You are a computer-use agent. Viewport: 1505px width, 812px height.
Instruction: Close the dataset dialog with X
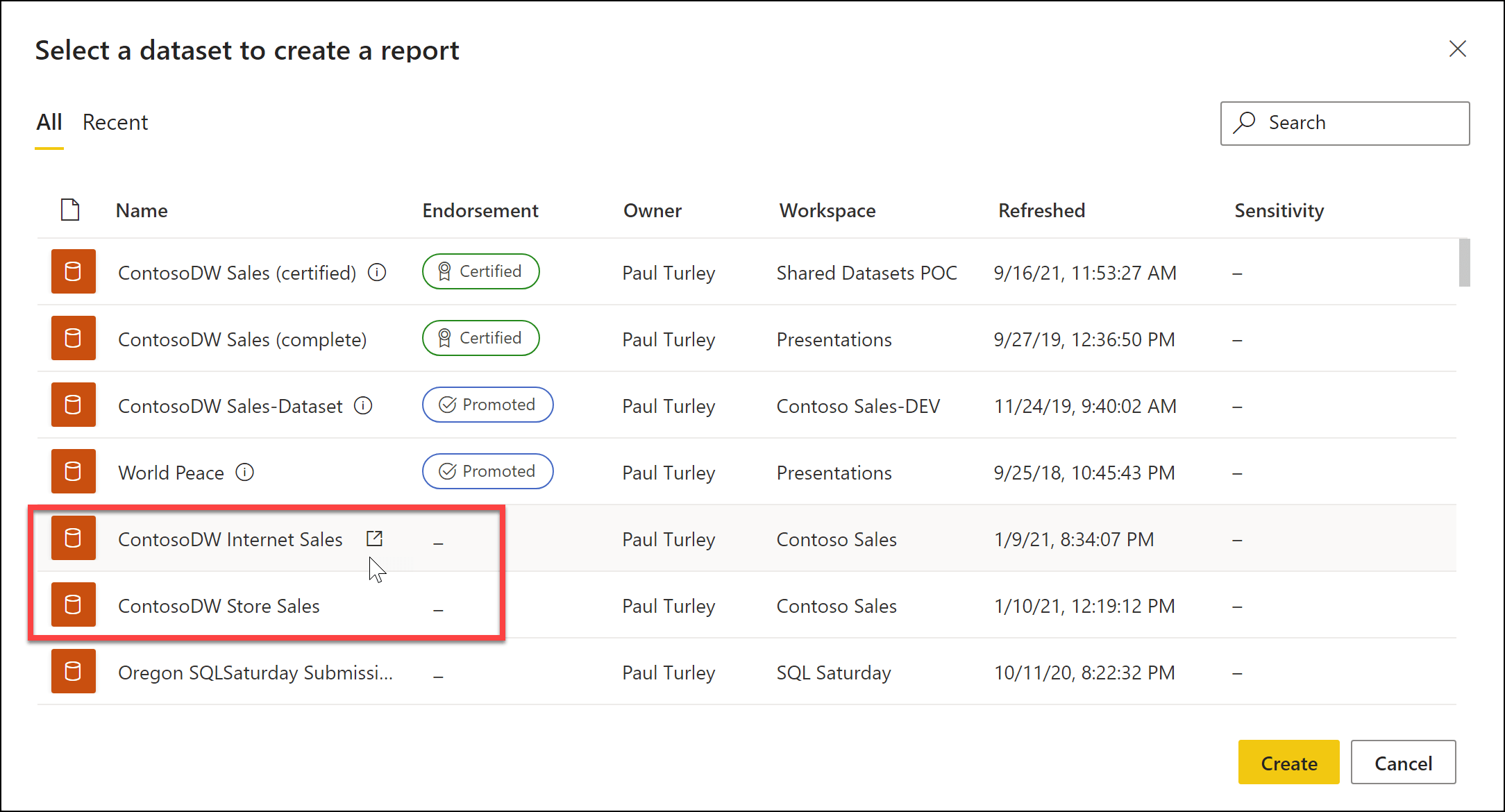[x=1457, y=49]
